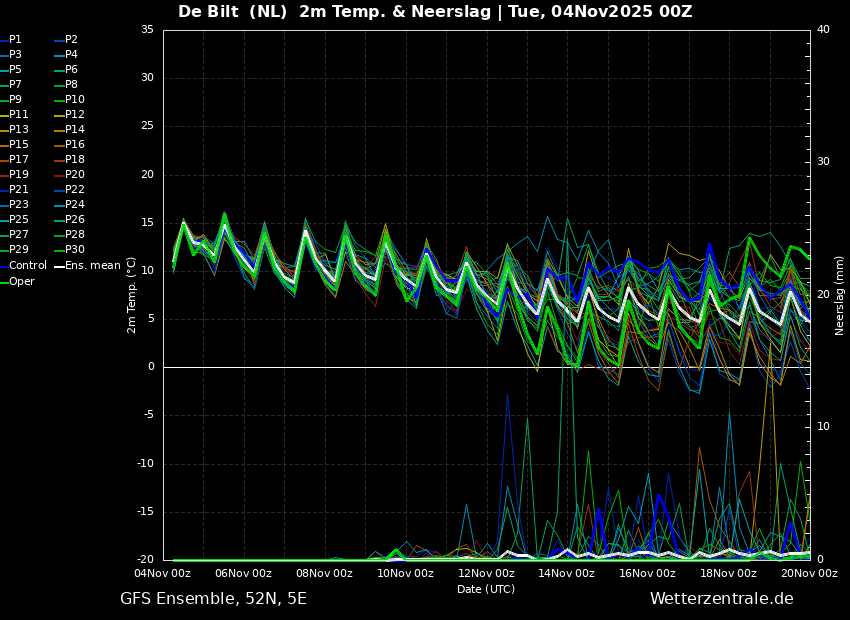Click the 40 value on the Neerslag axis
The height and width of the screenshot is (620, 850).
pyautogui.click(x=823, y=30)
